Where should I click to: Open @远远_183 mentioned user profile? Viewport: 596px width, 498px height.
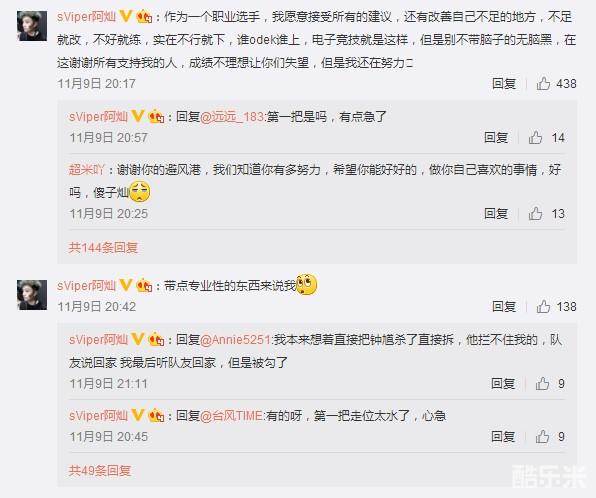(232, 117)
